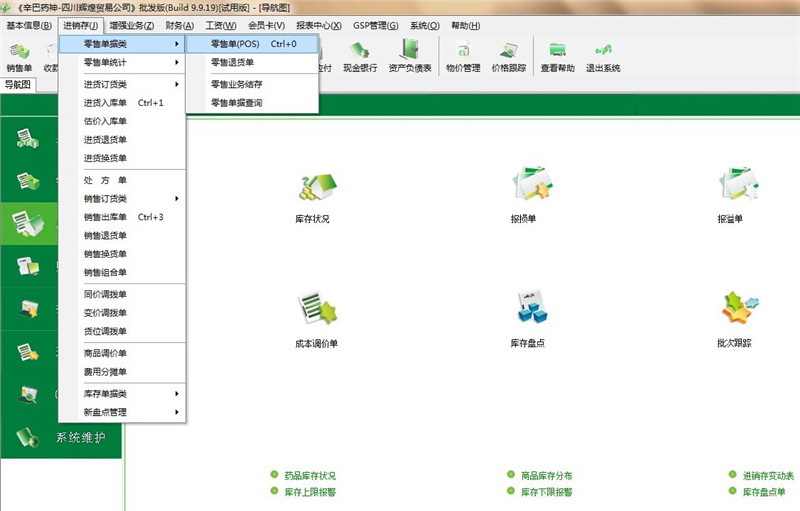800x511 pixels.
Task: Select the 系统维护 sidebar icon
Action: pos(28,437)
